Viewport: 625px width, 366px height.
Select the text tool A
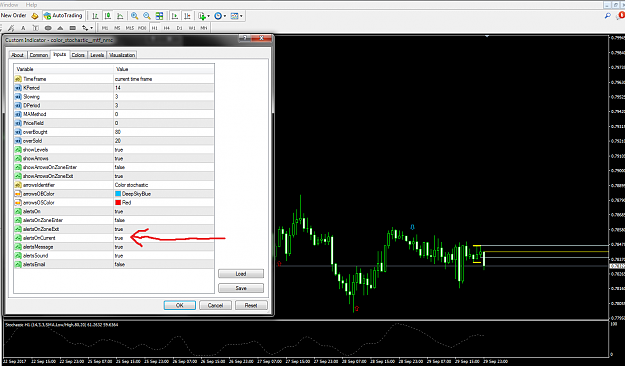pos(23,28)
